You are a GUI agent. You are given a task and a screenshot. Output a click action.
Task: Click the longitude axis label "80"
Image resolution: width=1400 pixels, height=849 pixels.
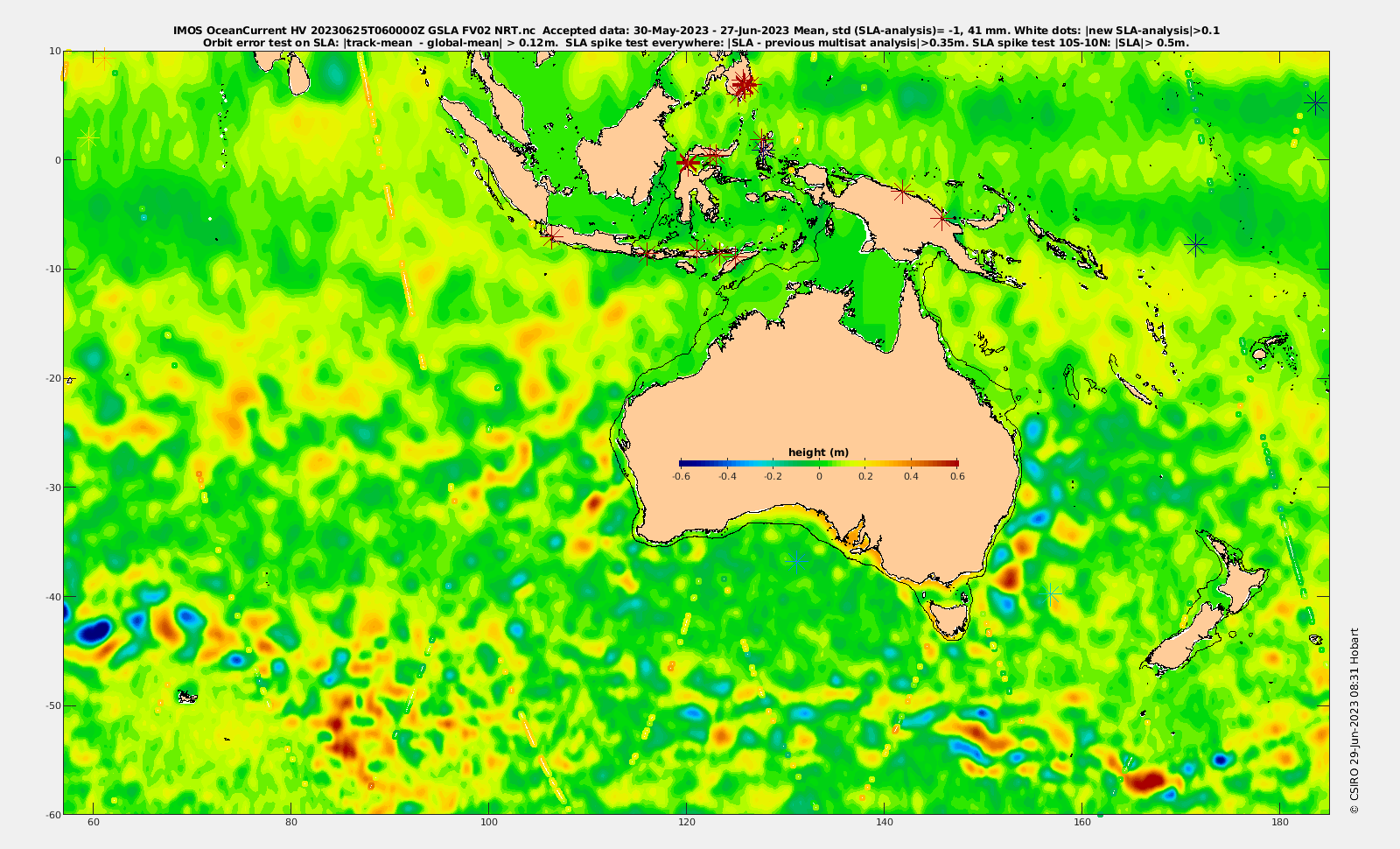point(290,823)
